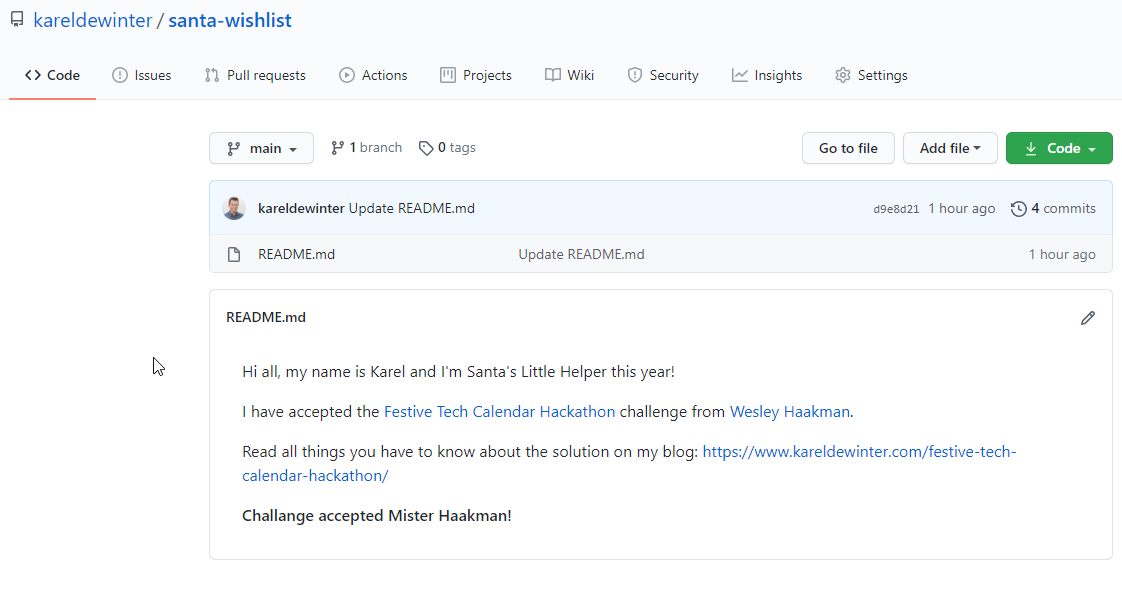The height and width of the screenshot is (600, 1122).
Task: Click the Actions play icon
Action: pos(347,75)
